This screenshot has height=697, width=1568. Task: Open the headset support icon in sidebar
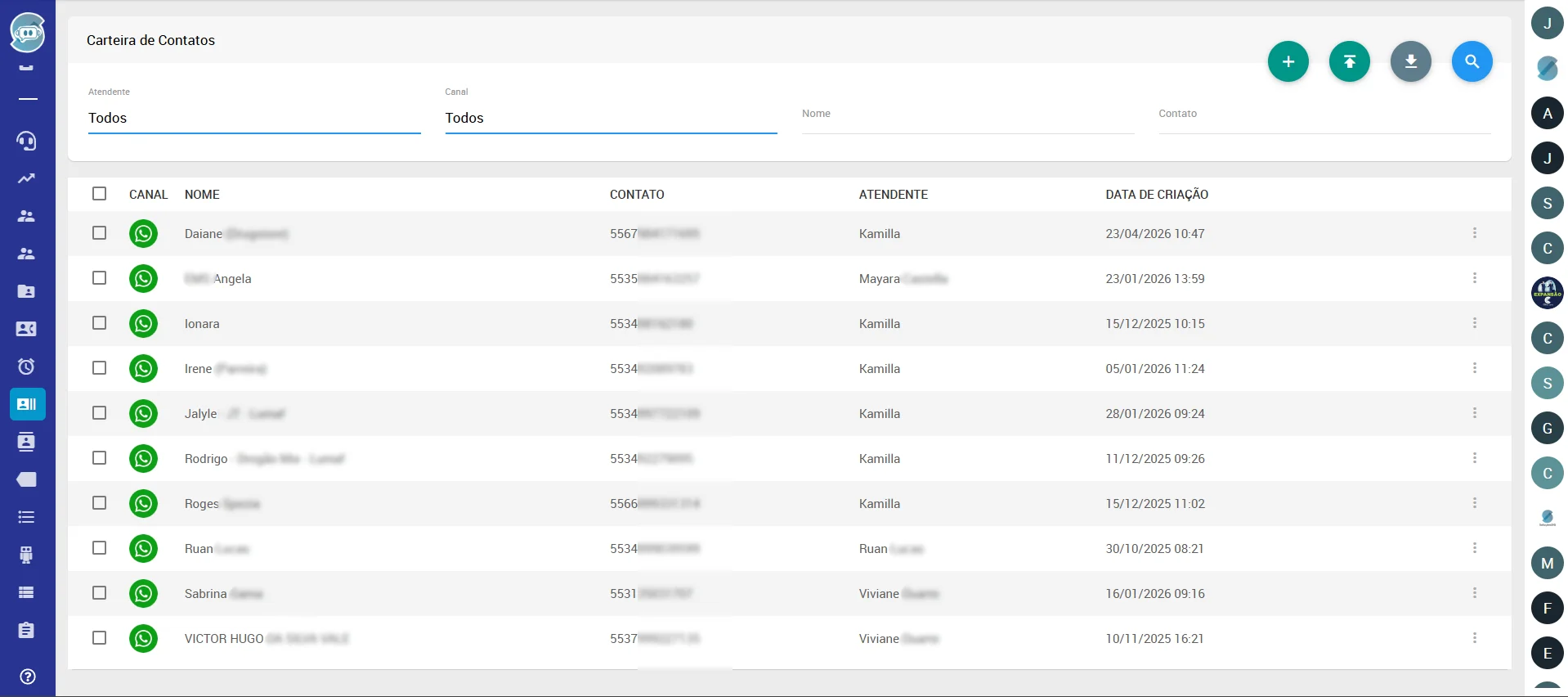pos(27,141)
